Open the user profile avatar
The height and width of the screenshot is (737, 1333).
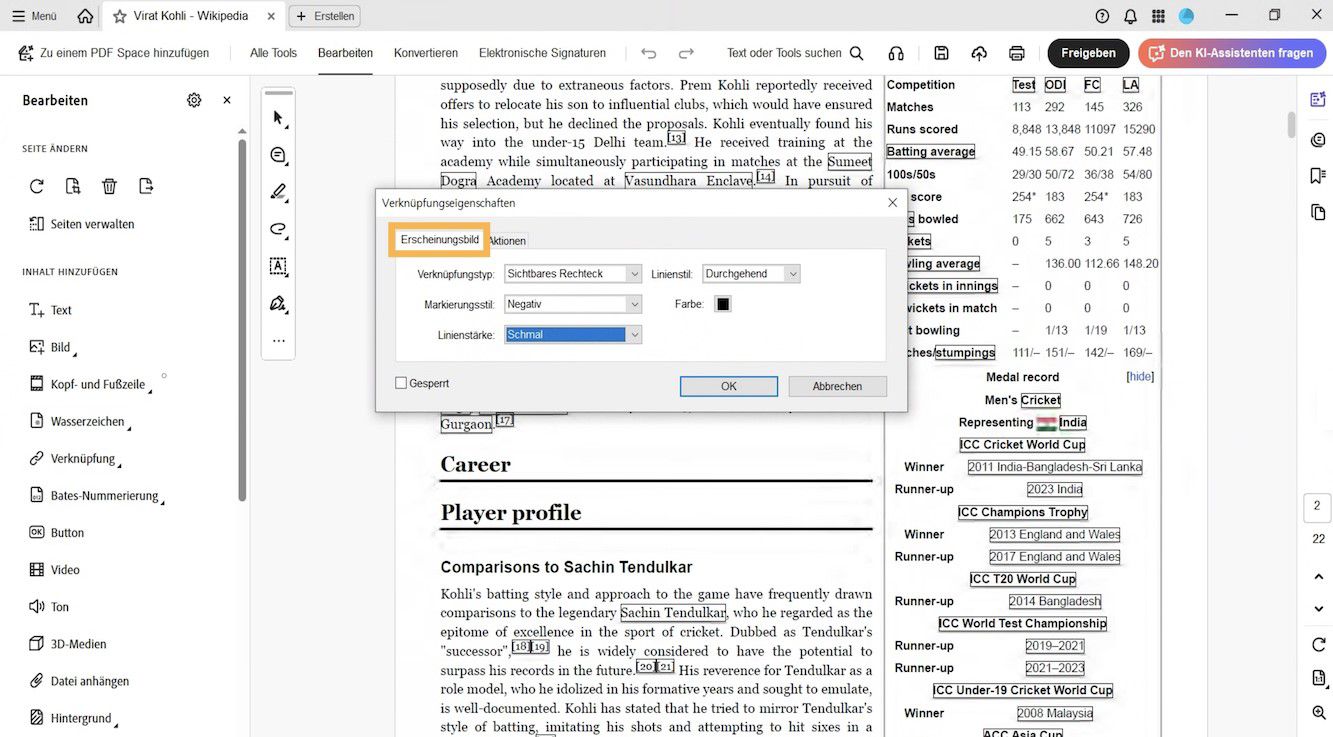click(x=1186, y=16)
